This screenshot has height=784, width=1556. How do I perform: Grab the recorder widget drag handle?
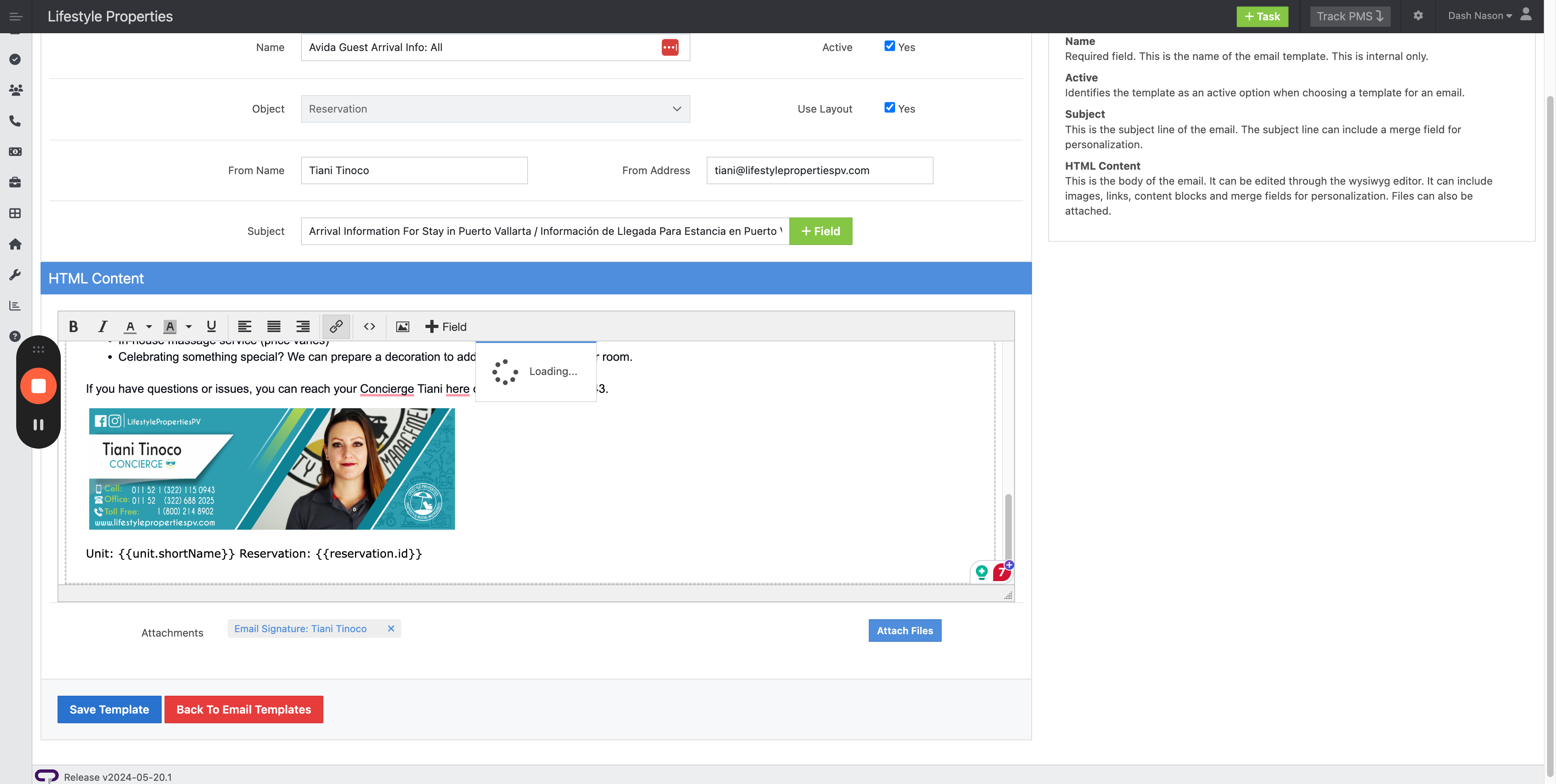coord(38,349)
